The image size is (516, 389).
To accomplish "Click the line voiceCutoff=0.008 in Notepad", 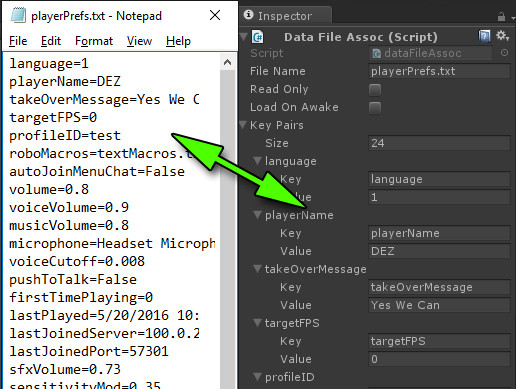I will pyautogui.click(x=77, y=261).
